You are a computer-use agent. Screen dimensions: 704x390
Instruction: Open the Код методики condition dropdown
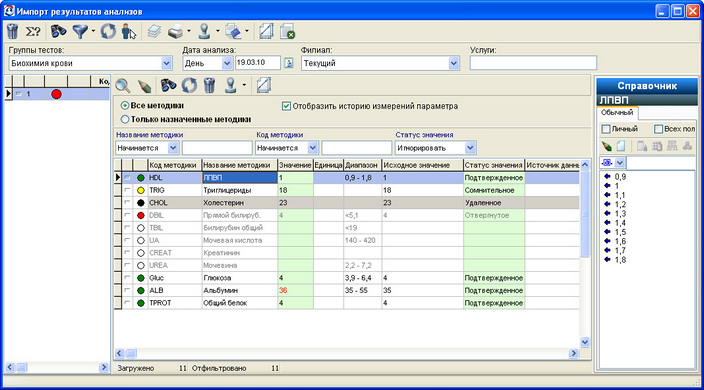[312, 148]
